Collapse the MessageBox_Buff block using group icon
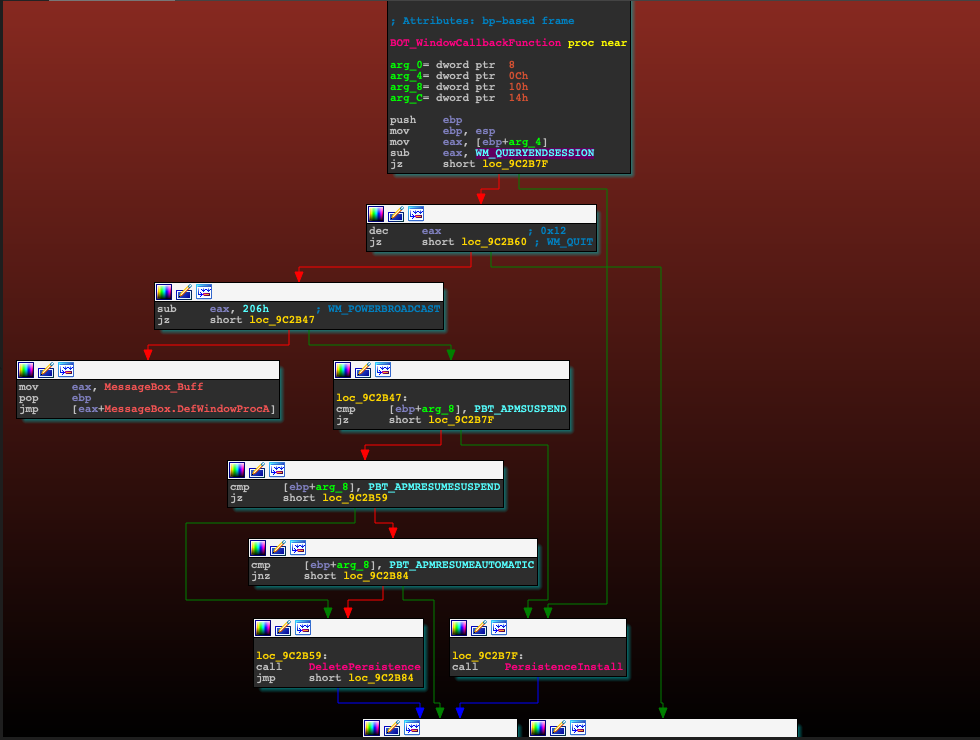The width and height of the screenshot is (980, 740). [x=66, y=370]
